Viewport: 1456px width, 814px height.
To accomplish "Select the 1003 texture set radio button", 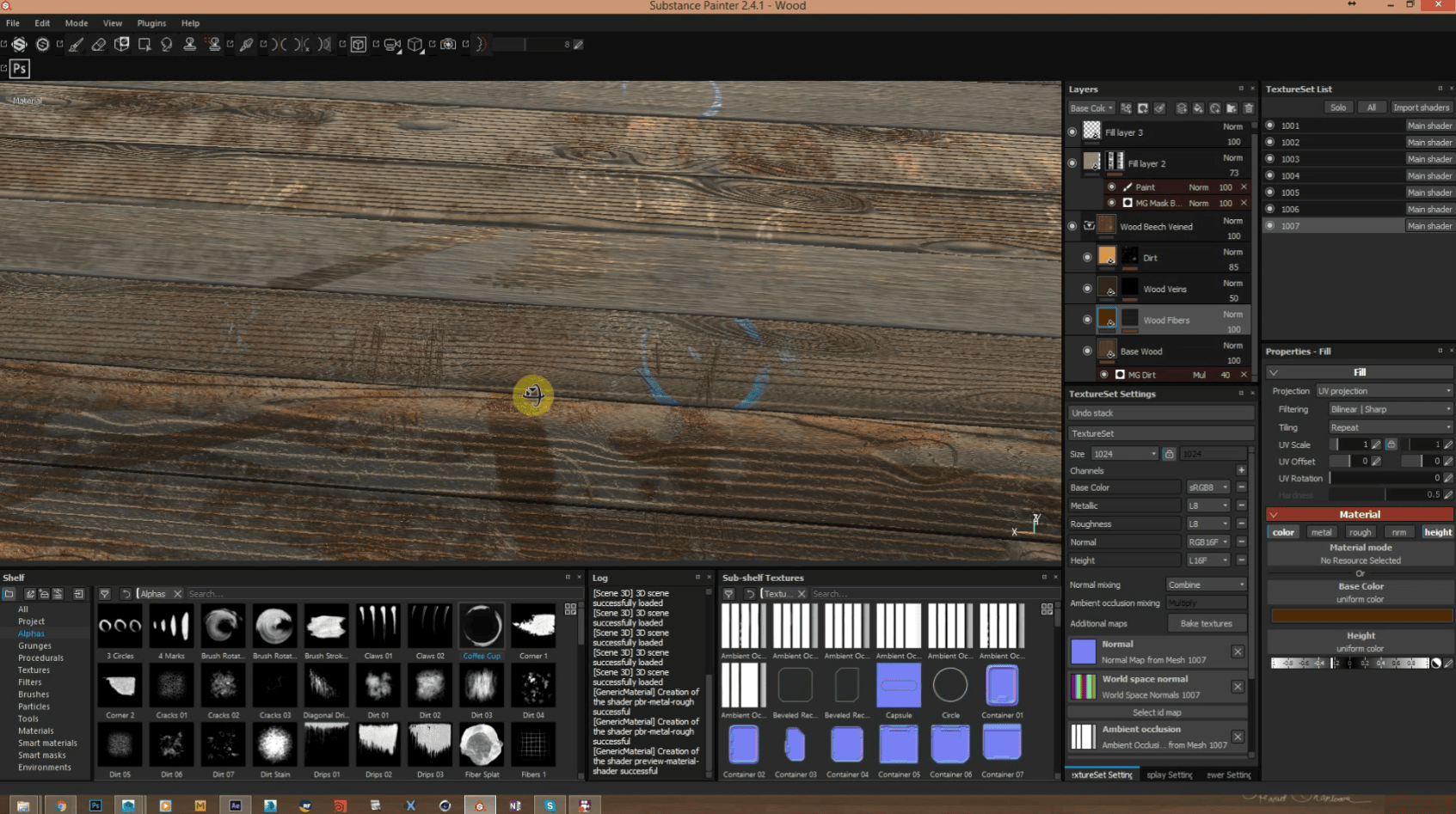I will [x=1270, y=159].
